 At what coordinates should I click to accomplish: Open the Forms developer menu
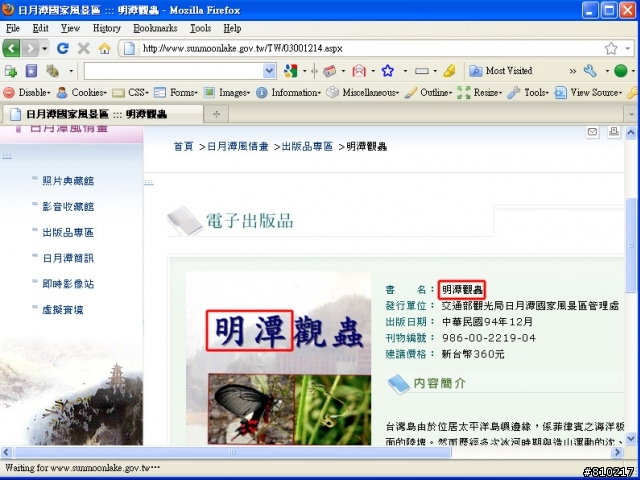tap(176, 93)
